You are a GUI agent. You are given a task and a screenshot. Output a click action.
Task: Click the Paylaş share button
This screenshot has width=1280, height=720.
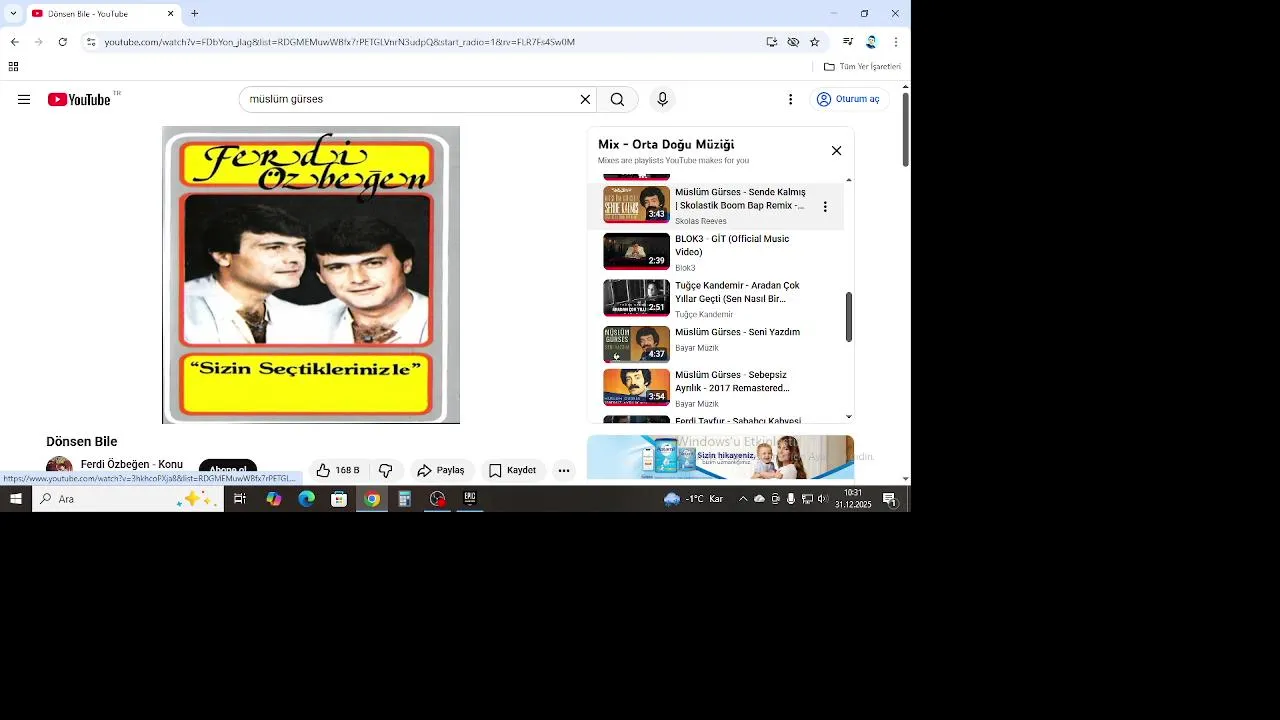click(x=441, y=470)
